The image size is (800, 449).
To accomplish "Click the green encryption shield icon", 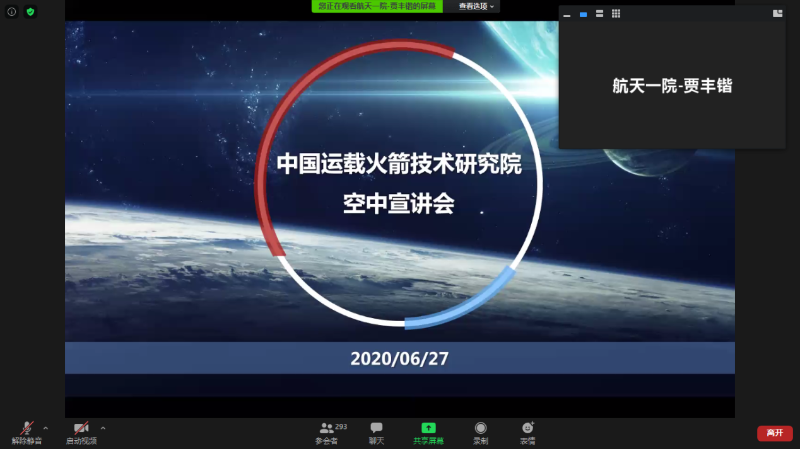I will coord(31,12).
